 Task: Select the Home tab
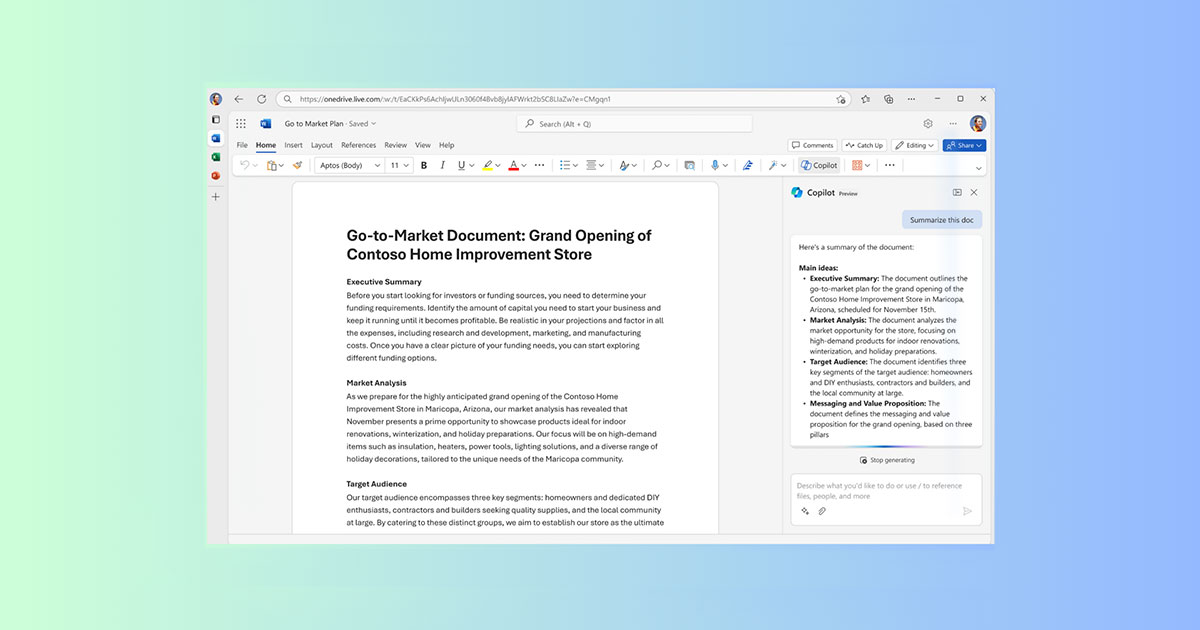coord(266,145)
